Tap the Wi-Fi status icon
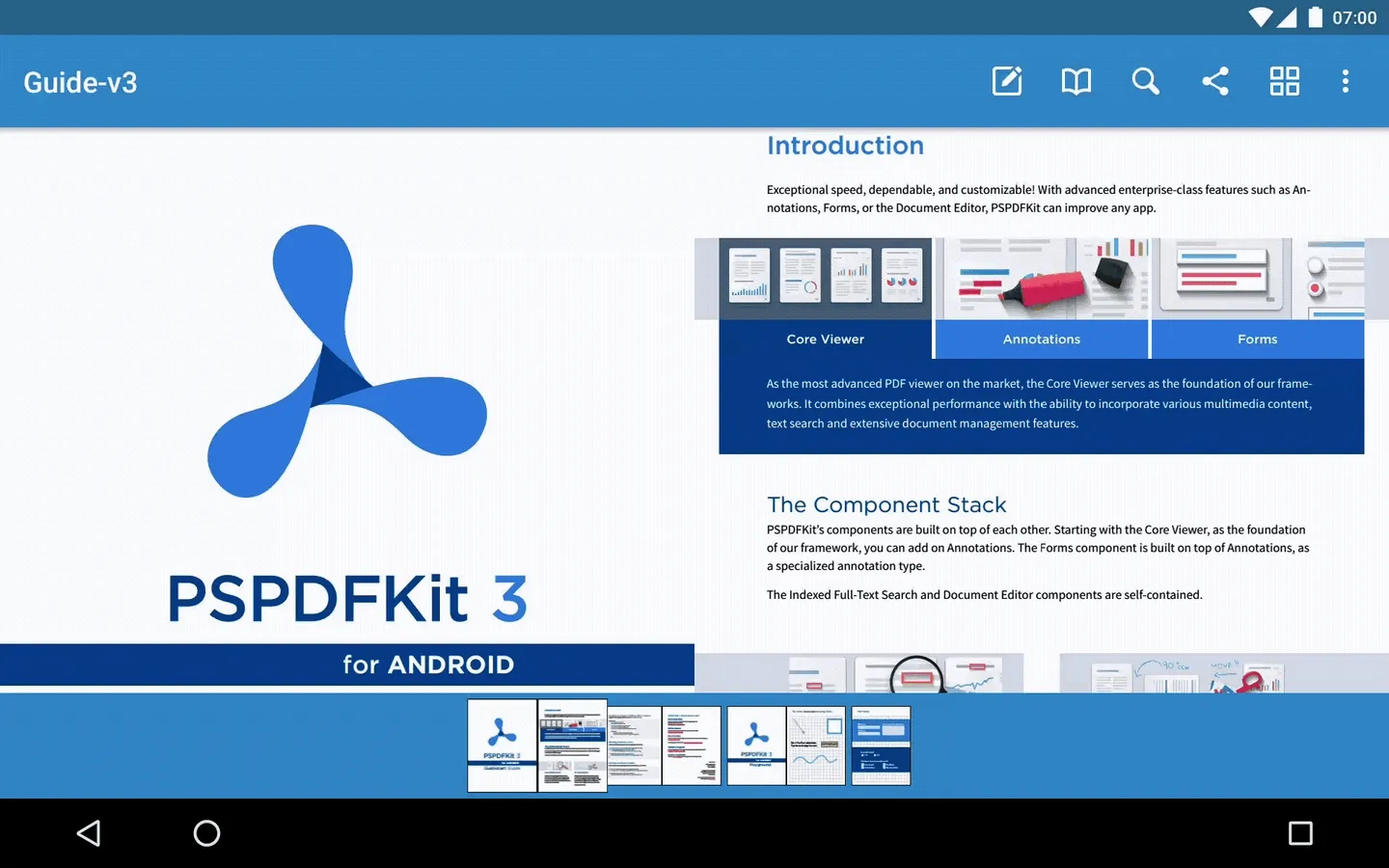The height and width of the screenshot is (868, 1389). (x=1261, y=17)
